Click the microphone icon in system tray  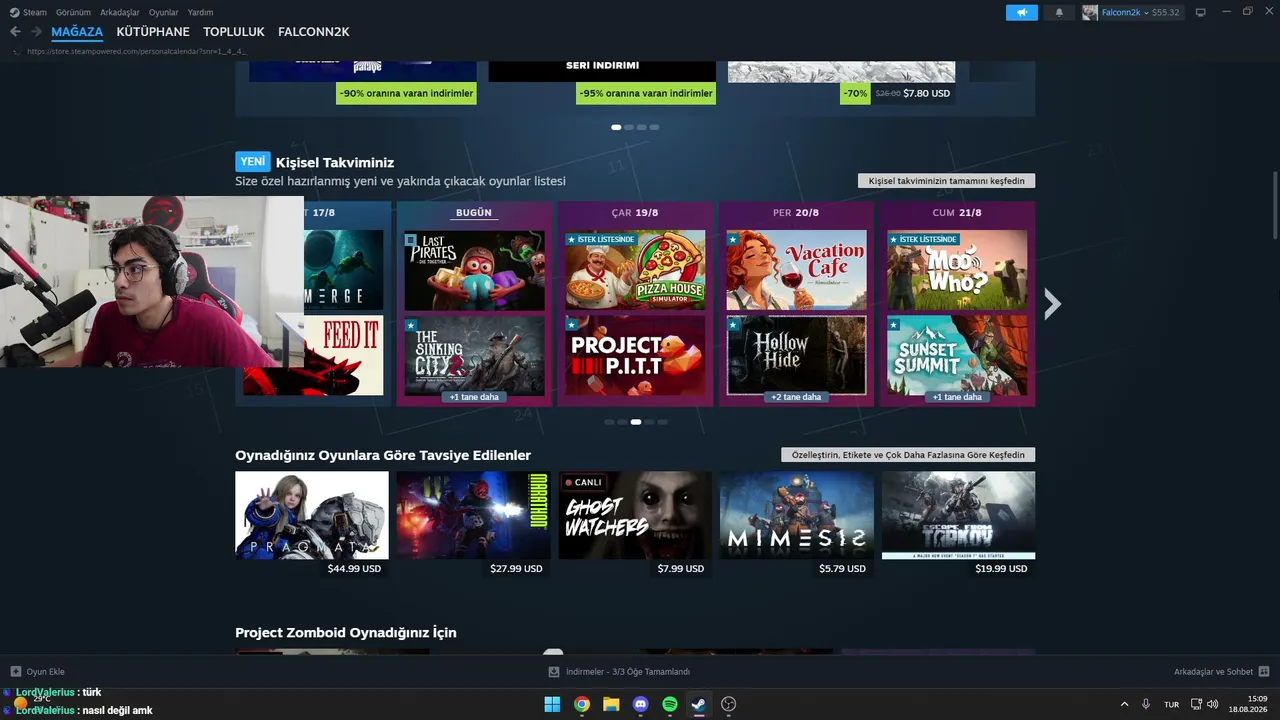[x=1146, y=704]
